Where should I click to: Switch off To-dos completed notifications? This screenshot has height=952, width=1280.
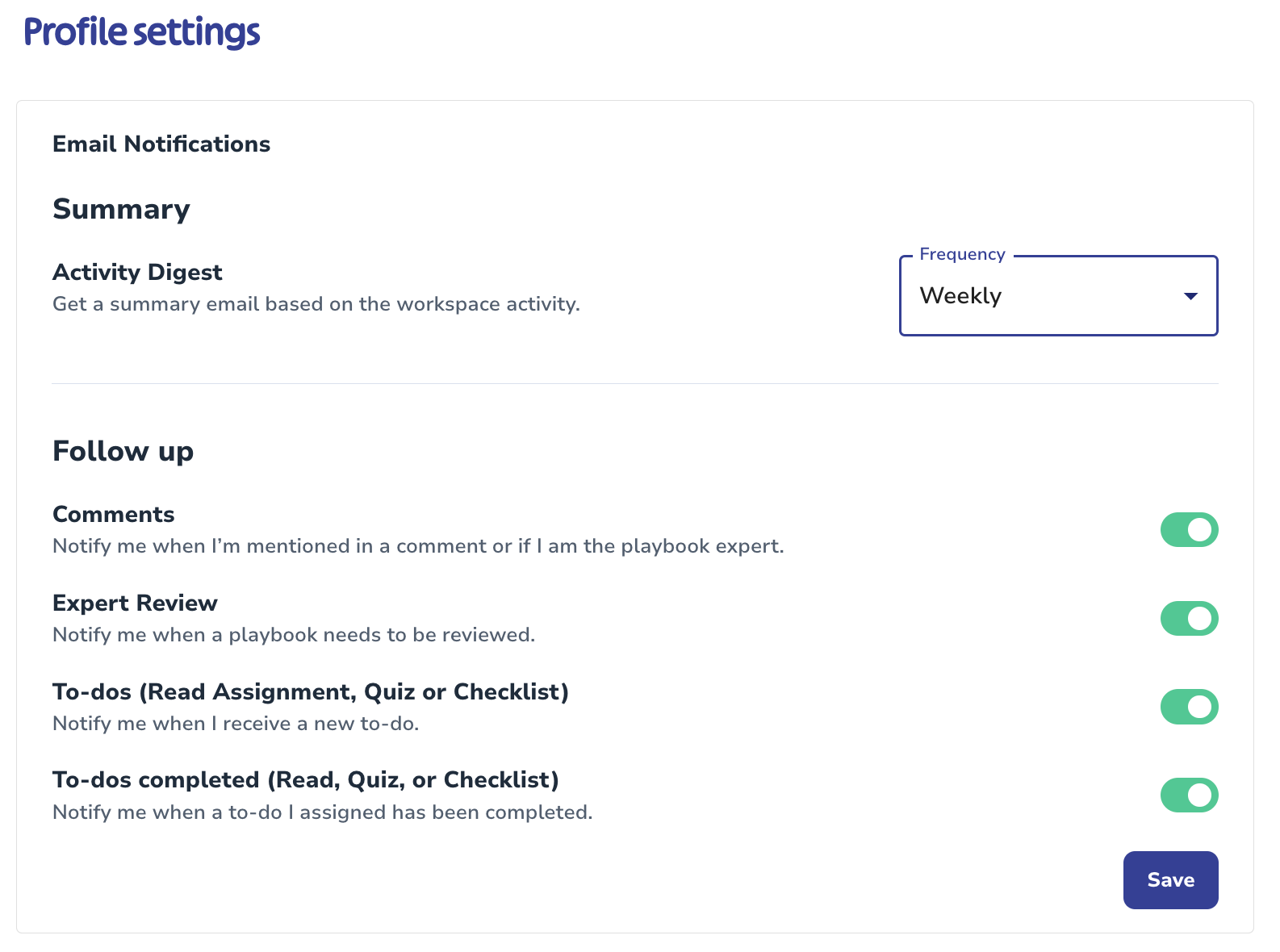click(x=1189, y=795)
